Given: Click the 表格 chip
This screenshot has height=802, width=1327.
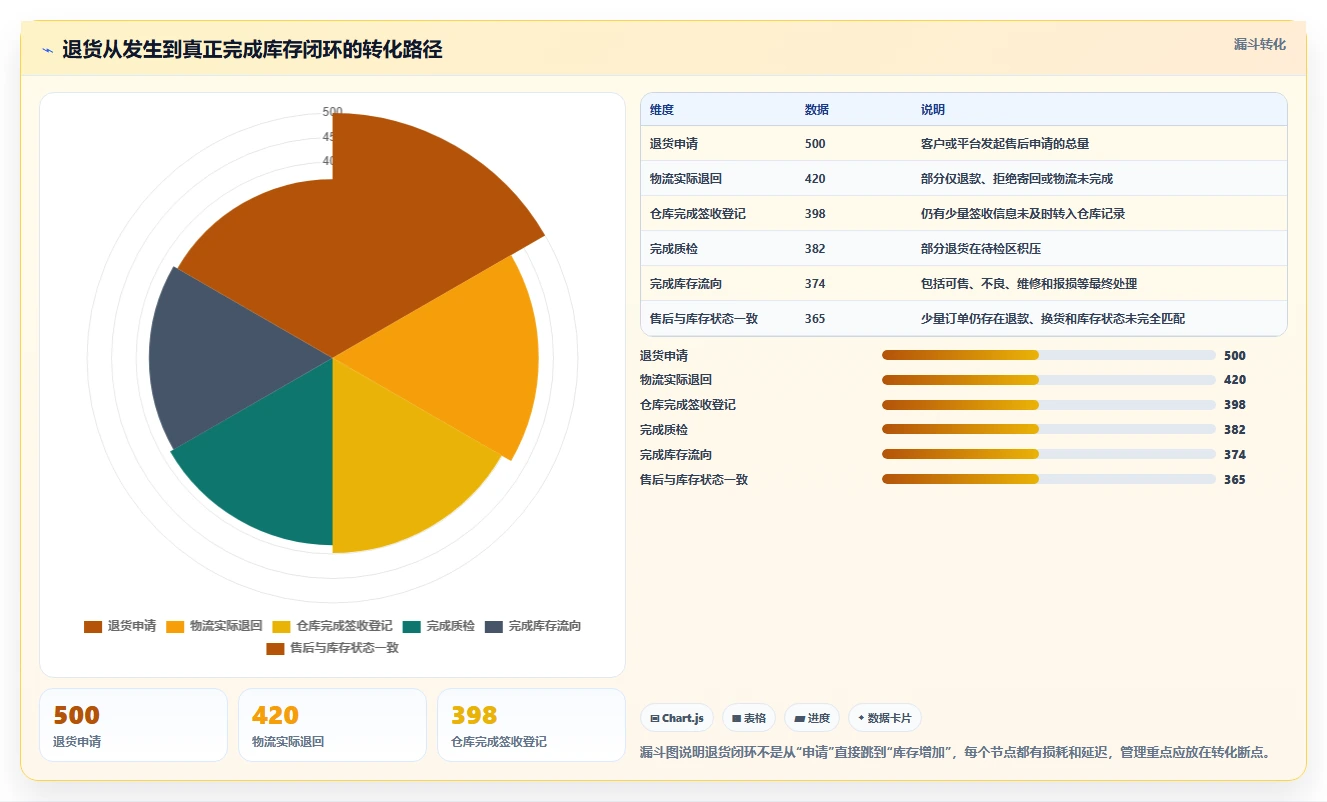Looking at the screenshot, I should click(749, 718).
